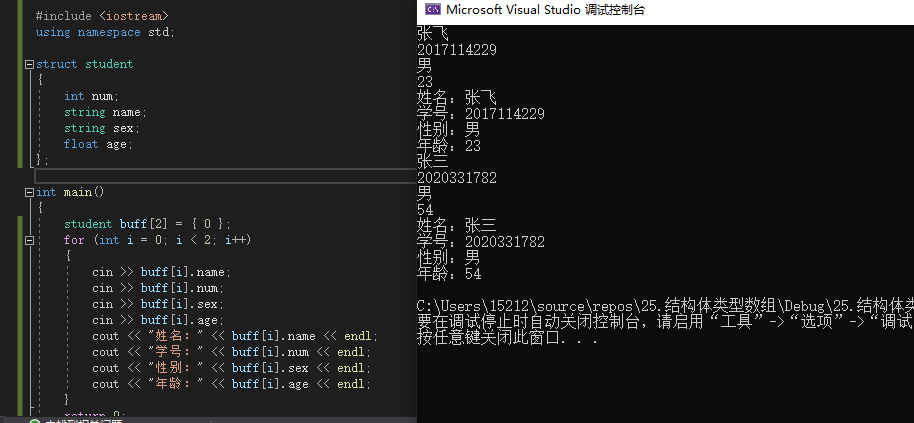Collapse the int main() function block
Image resolution: width=914 pixels, height=423 pixels.
pyautogui.click(x=29, y=192)
